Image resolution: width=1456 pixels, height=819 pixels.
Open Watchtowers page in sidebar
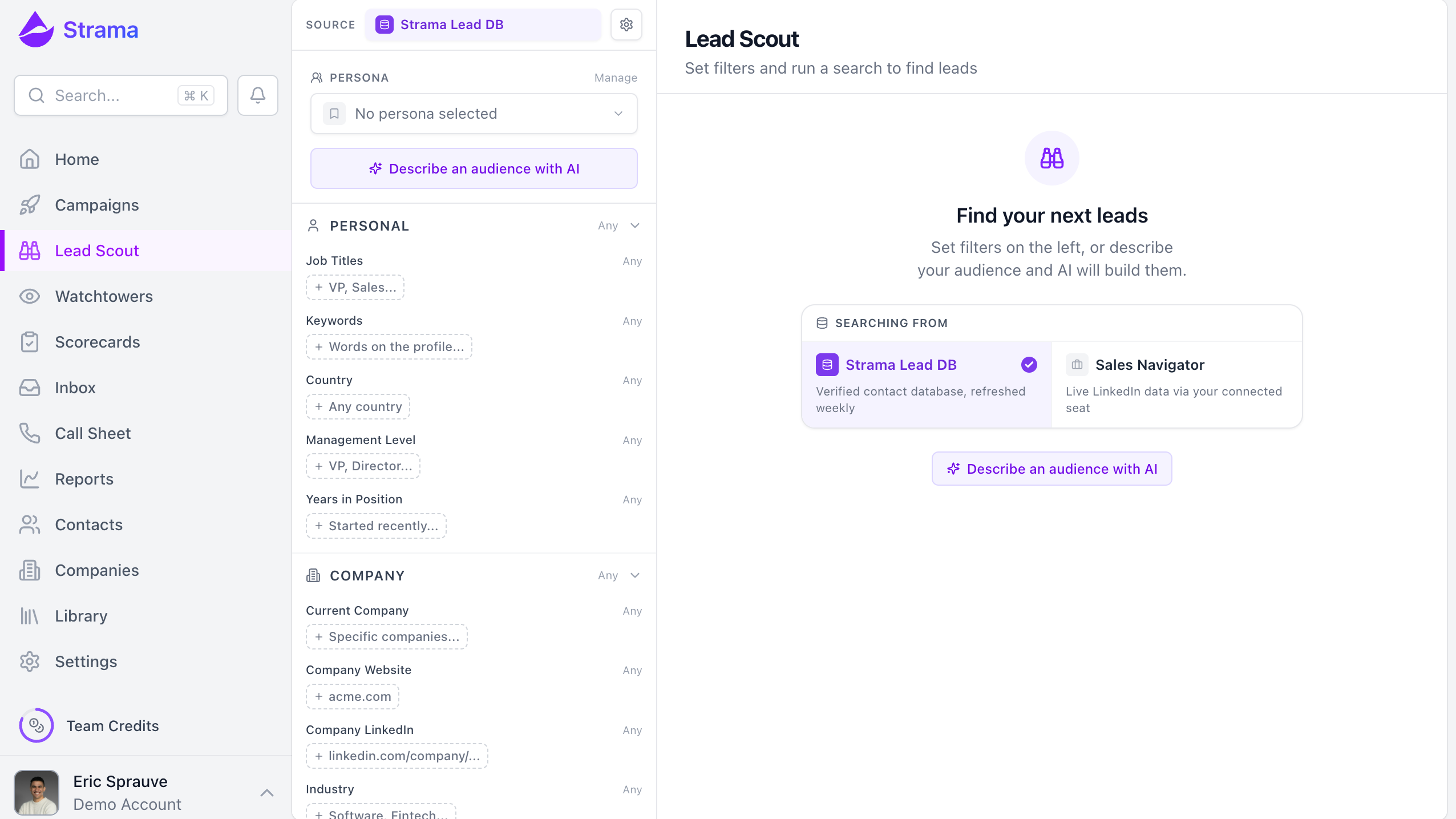(146, 296)
